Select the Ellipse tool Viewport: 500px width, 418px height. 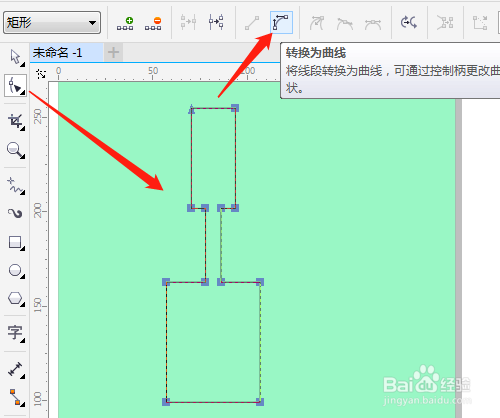tap(16, 271)
